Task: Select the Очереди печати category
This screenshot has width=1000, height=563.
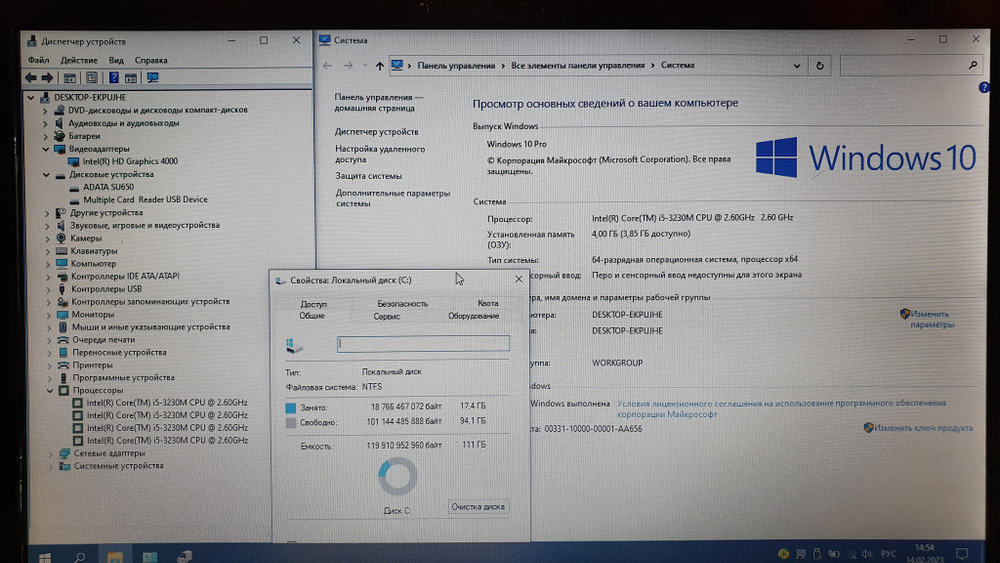Action: (x=103, y=340)
